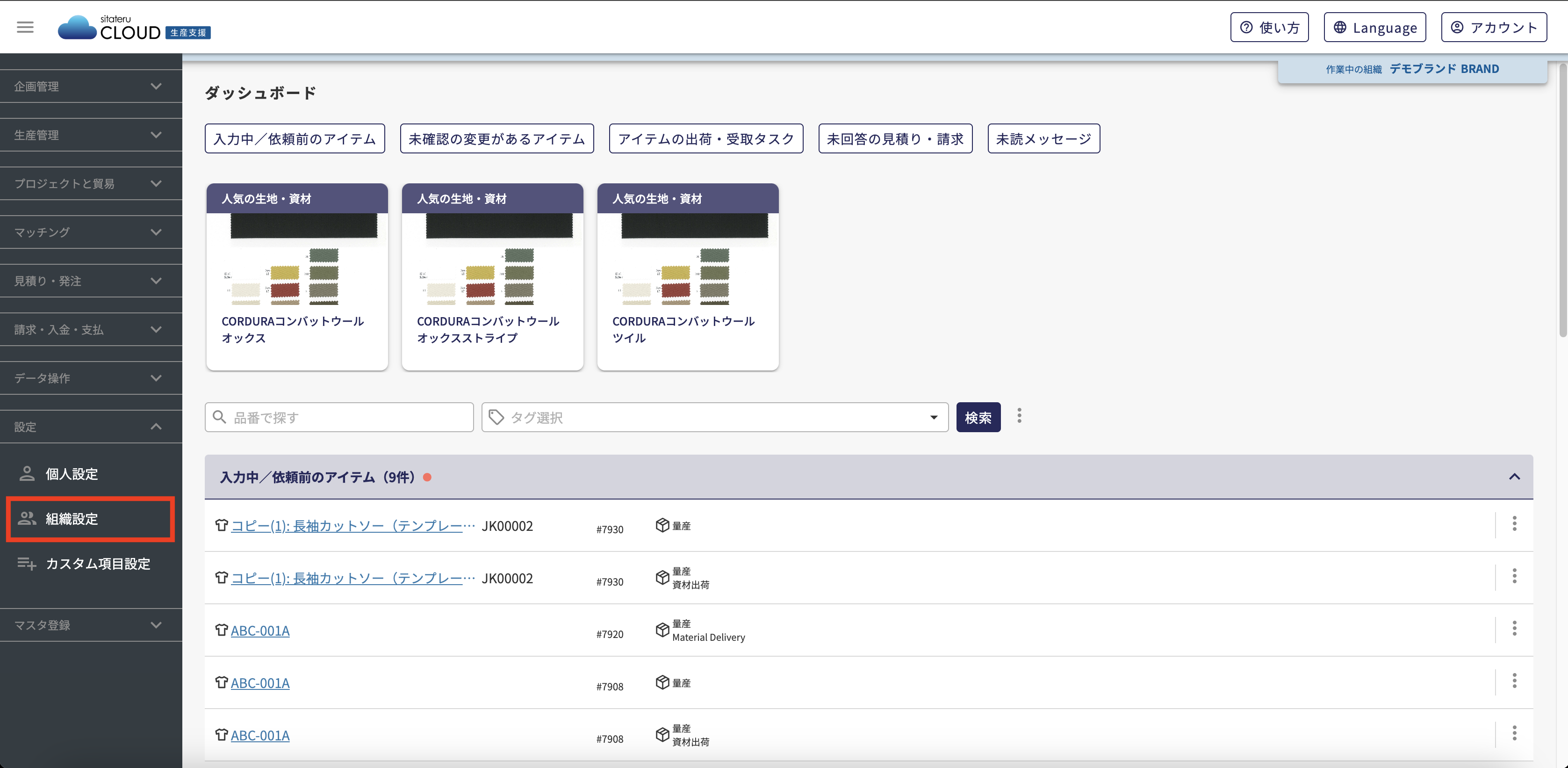This screenshot has height=768, width=1568.
Task: Click the 使い方 help button
Action: pos(1269,28)
